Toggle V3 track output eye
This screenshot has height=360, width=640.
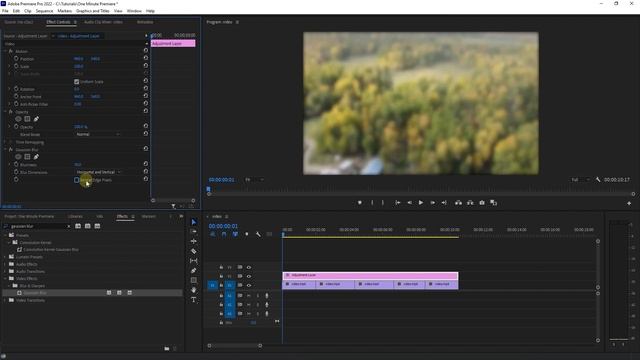[249, 267]
